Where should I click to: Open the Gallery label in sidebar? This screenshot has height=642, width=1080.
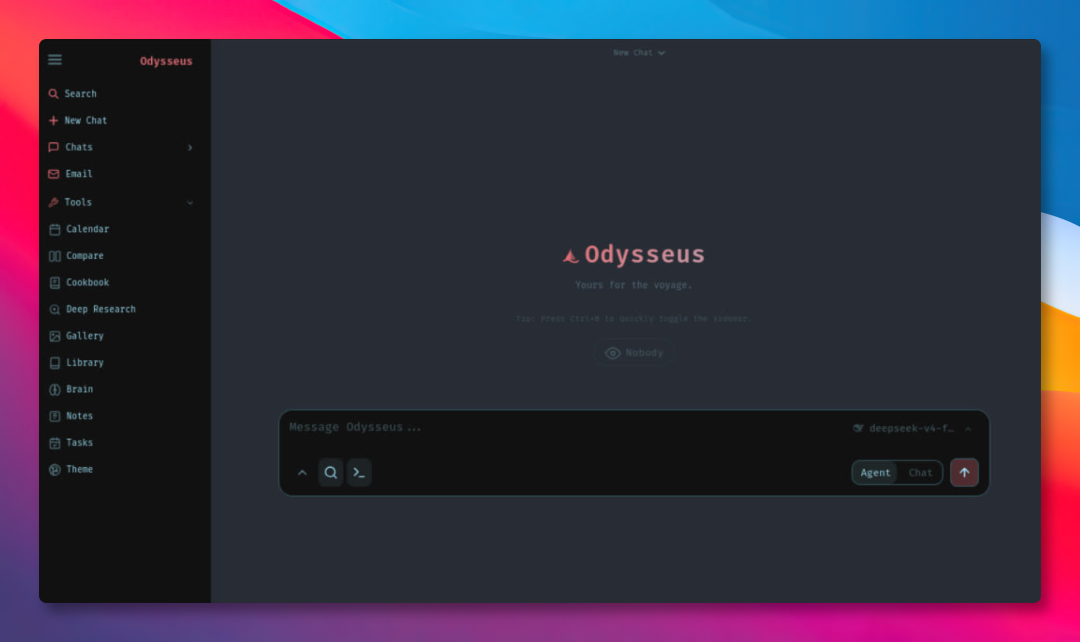coord(85,336)
